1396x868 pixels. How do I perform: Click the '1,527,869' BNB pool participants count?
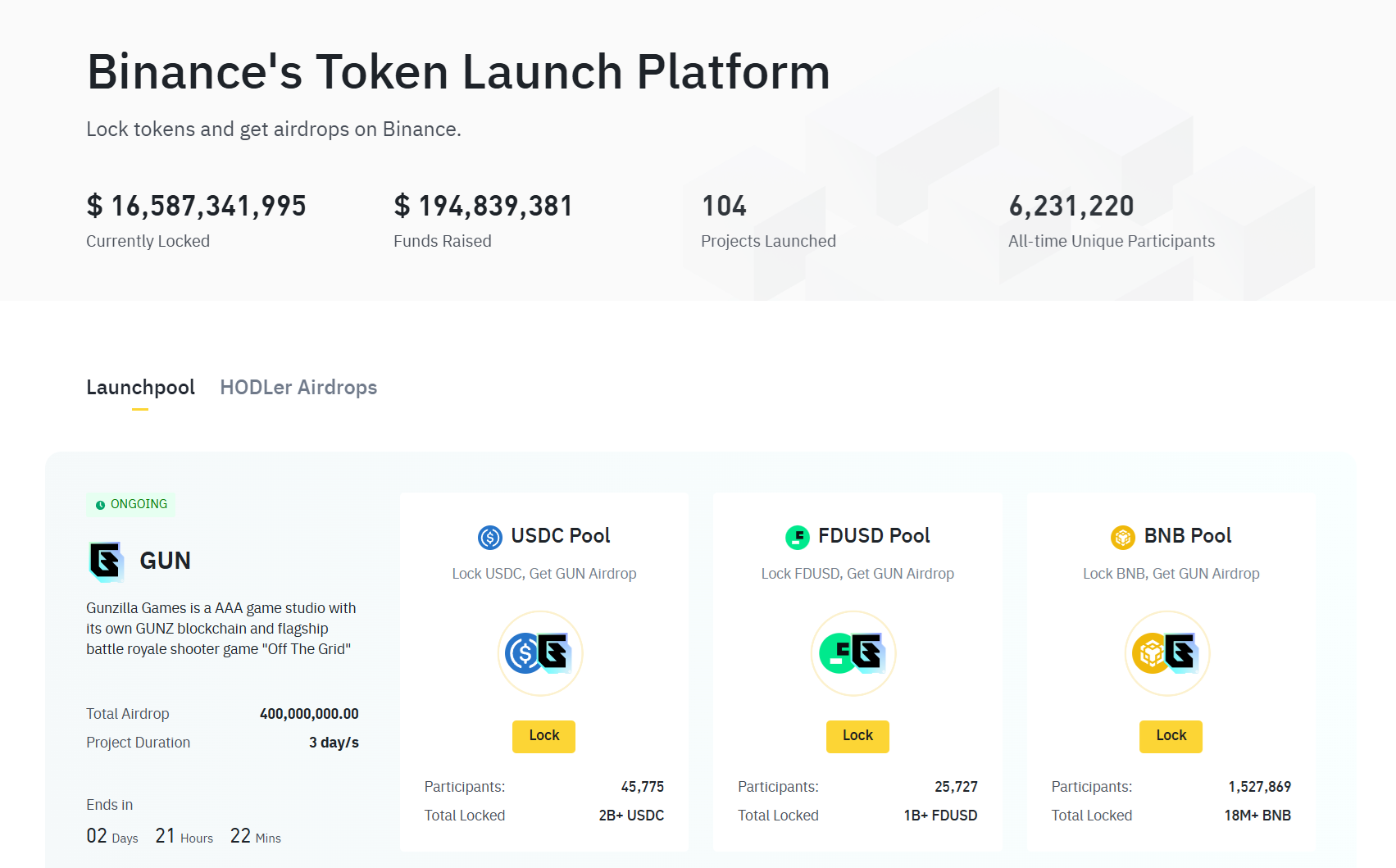pyautogui.click(x=1259, y=787)
